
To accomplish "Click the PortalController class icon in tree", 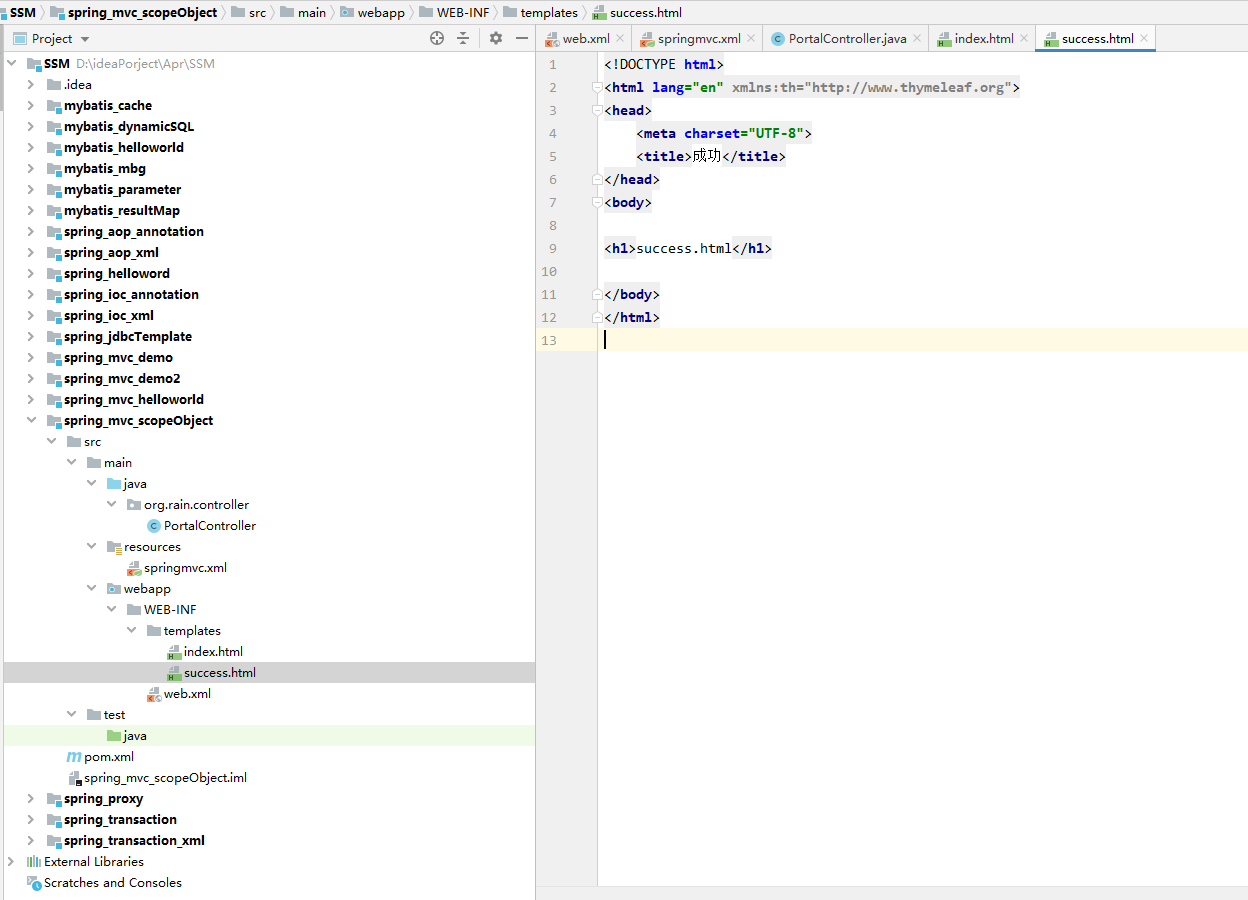I will tap(153, 526).
